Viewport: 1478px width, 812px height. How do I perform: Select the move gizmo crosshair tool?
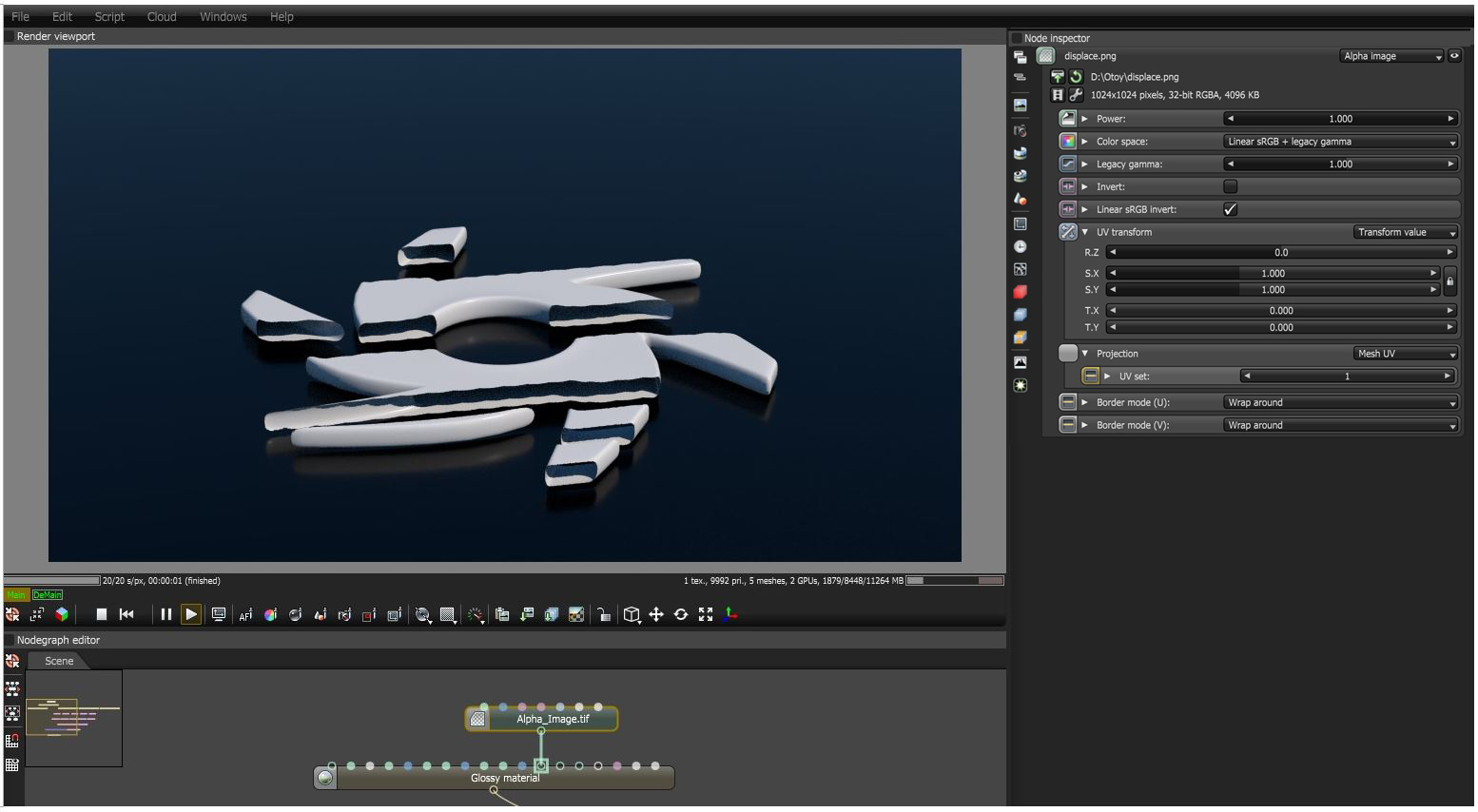(x=656, y=615)
